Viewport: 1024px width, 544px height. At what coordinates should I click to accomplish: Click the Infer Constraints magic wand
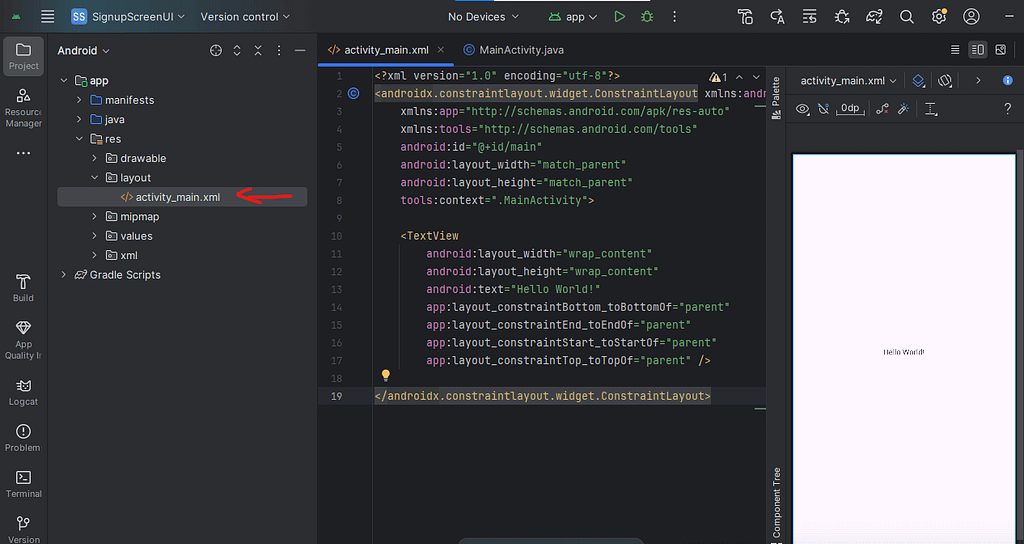904,109
